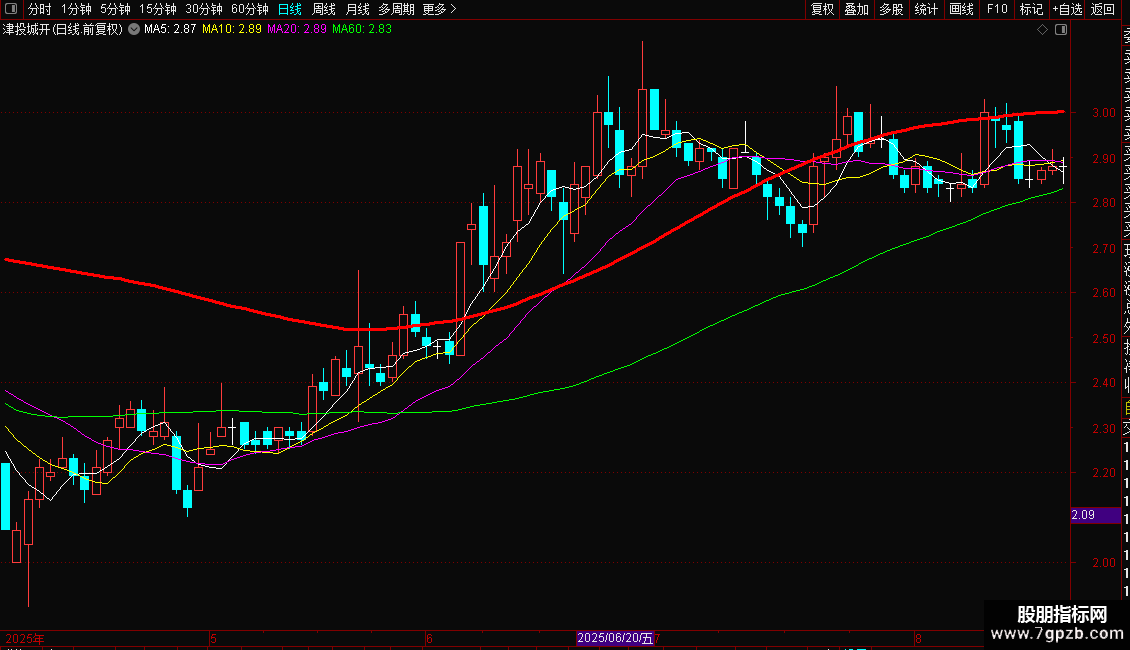Open the 统计 statistics button
This screenshot has height=650, width=1130.
click(926, 9)
